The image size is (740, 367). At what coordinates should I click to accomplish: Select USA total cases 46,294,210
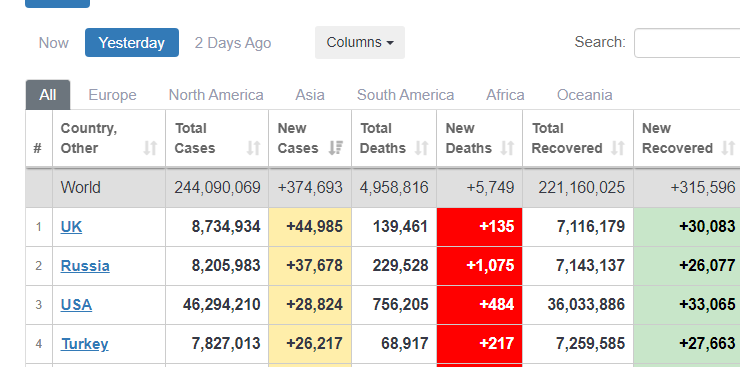click(222, 305)
